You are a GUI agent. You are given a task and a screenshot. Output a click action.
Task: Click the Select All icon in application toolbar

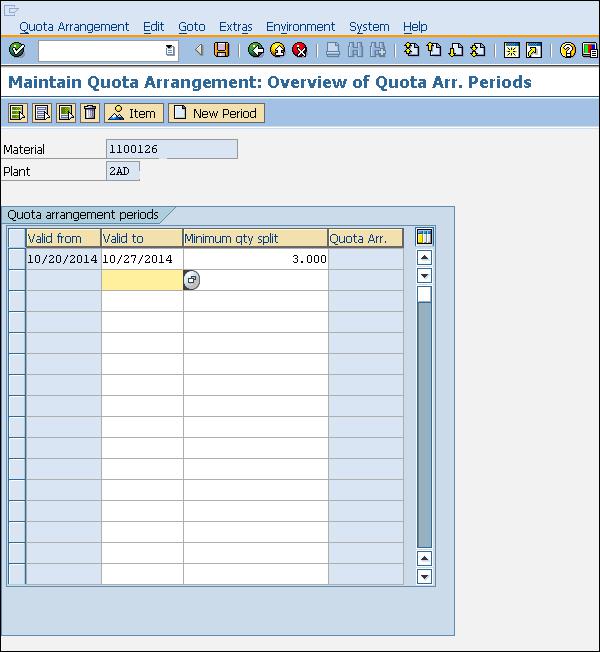tap(18, 113)
